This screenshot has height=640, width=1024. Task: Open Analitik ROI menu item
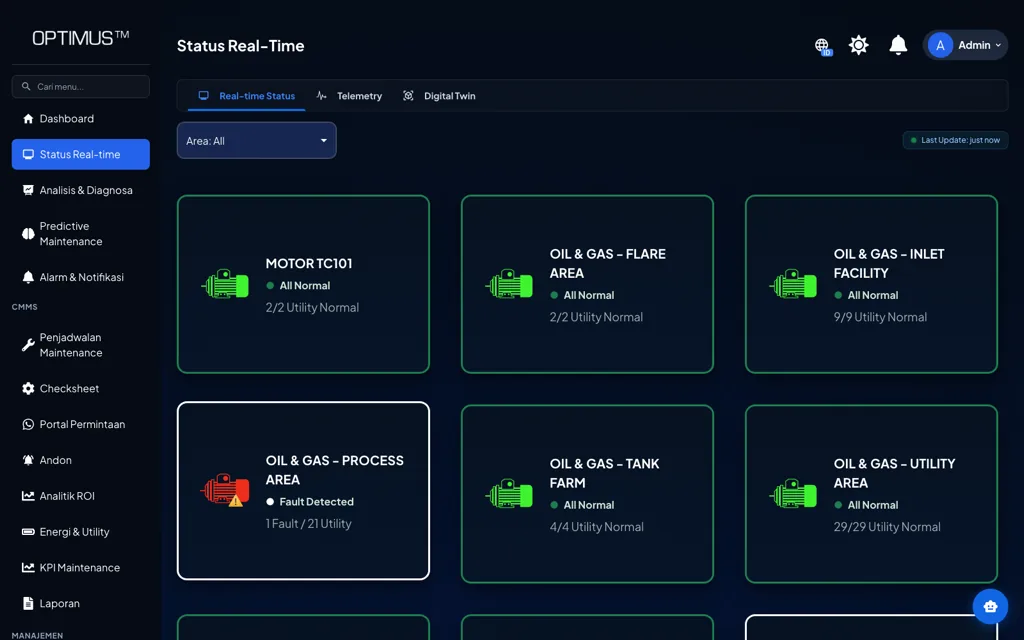point(80,496)
